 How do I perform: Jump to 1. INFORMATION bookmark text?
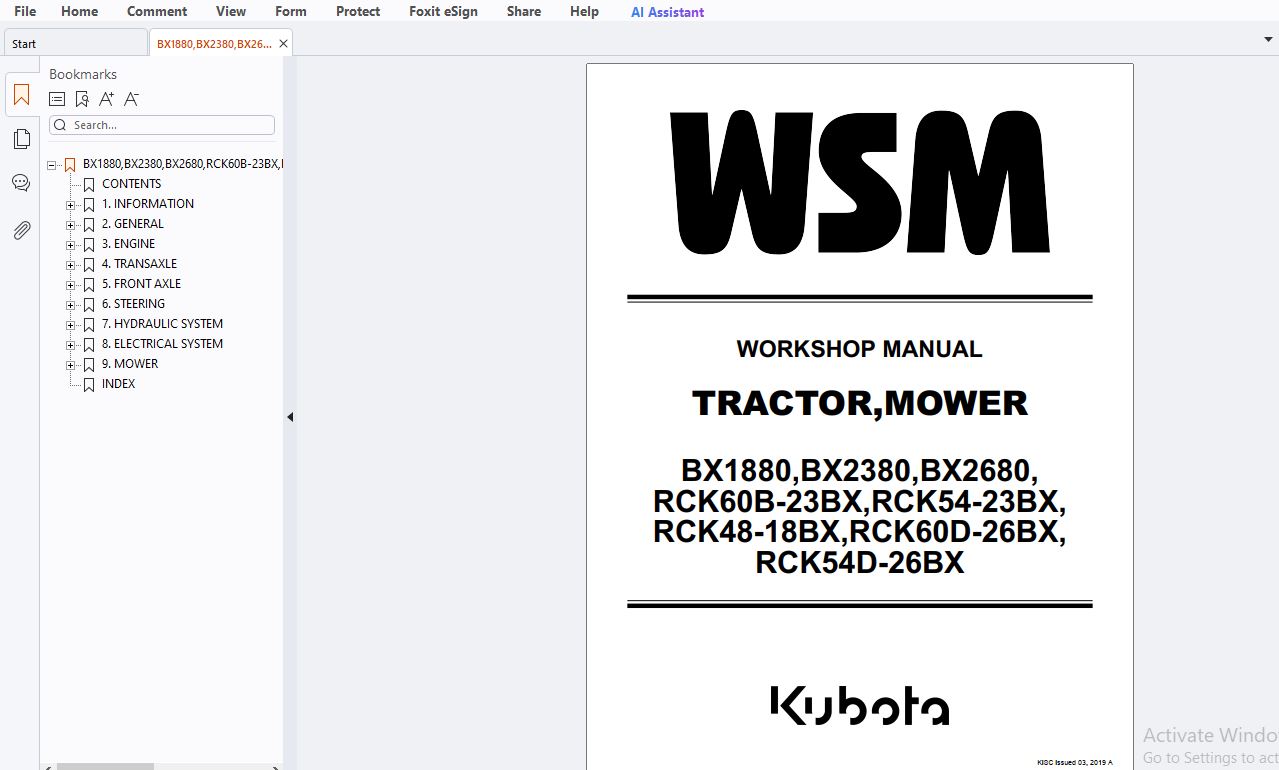pyautogui.click(x=148, y=204)
